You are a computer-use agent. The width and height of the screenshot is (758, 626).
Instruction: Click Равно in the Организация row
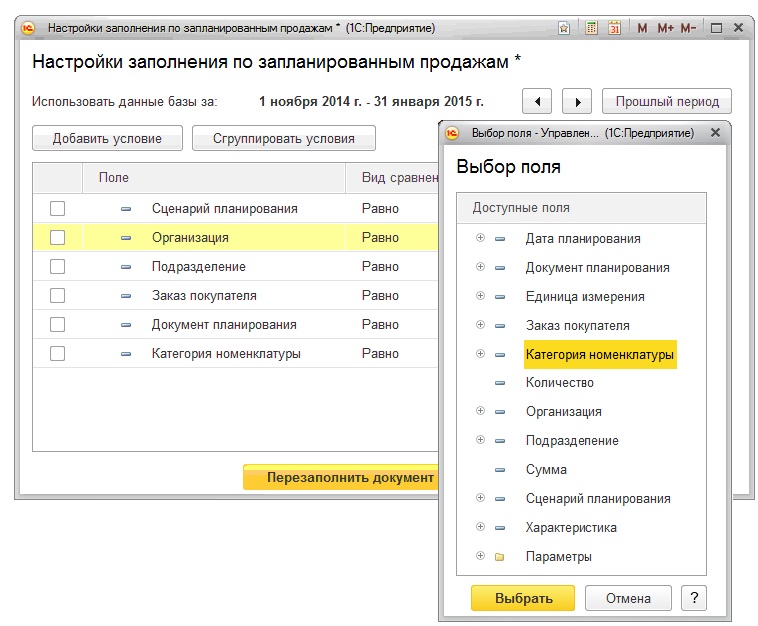point(380,238)
